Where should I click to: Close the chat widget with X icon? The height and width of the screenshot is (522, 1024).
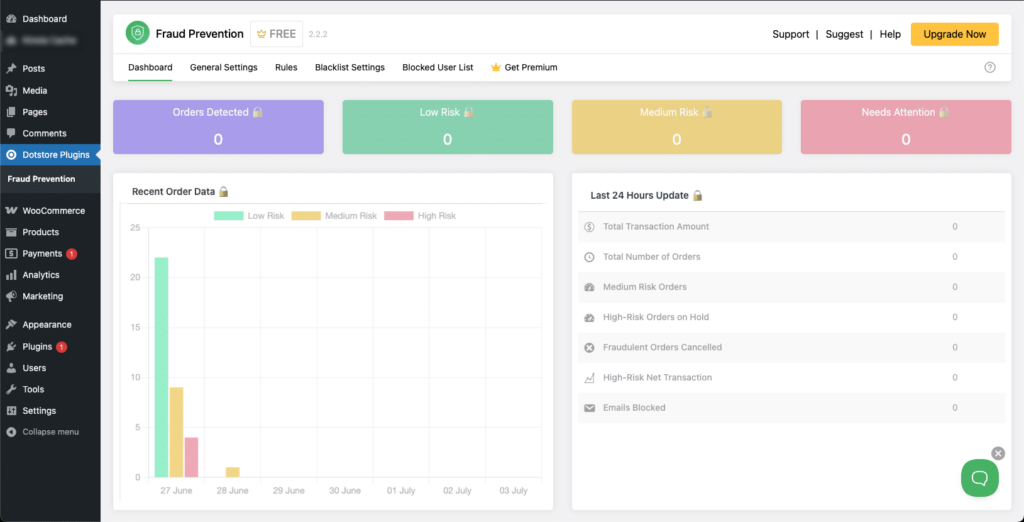997,453
